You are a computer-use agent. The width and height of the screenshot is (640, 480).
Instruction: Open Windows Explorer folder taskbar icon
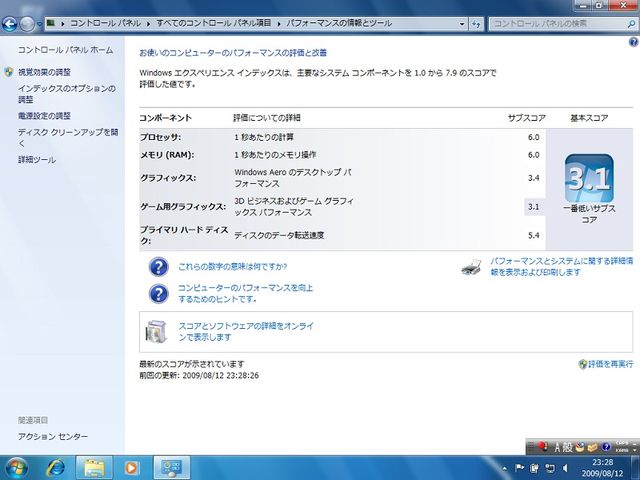click(94, 468)
